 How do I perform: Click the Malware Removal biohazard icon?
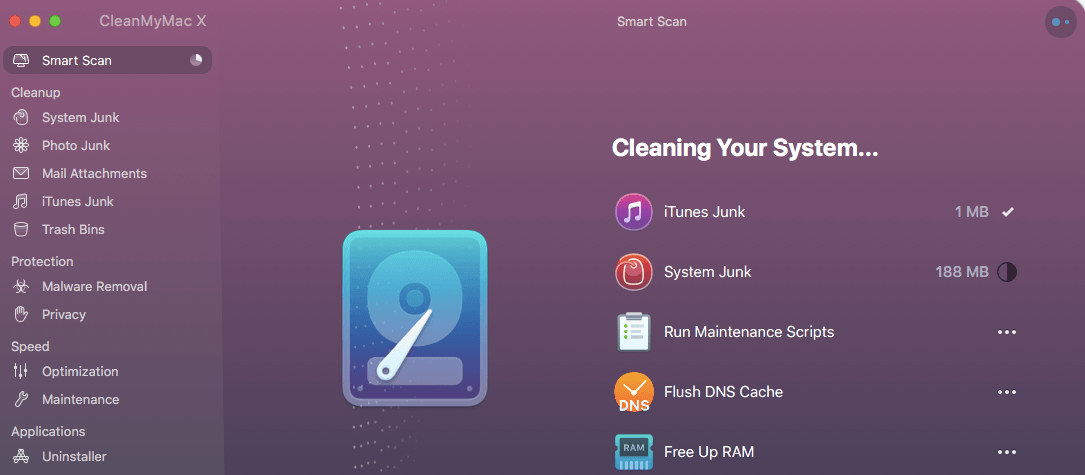pyautogui.click(x=21, y=286)
